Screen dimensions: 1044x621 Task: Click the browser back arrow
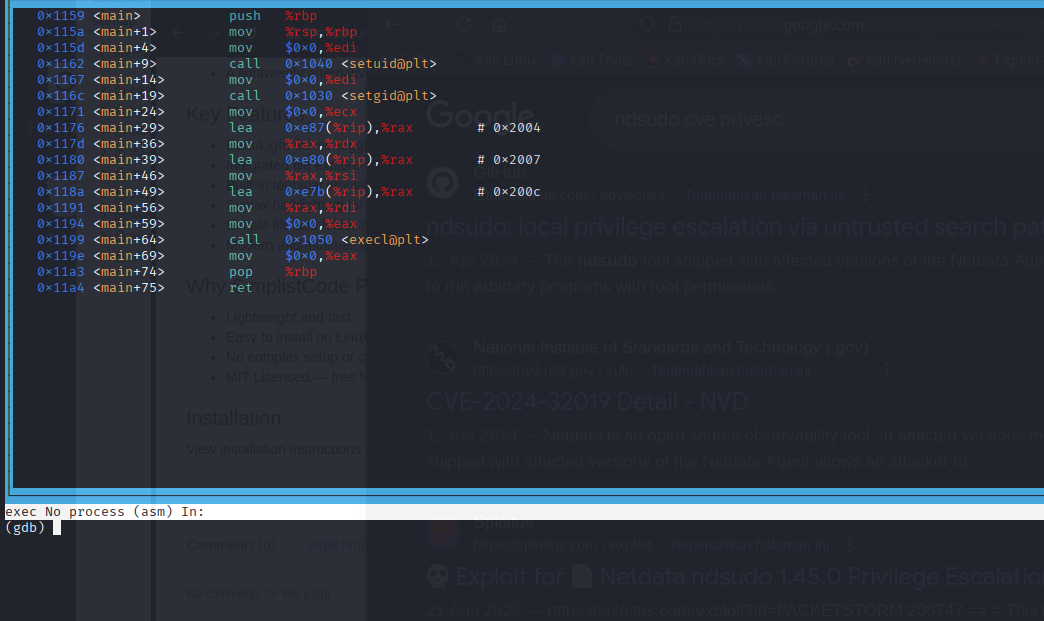pos(394,24)
